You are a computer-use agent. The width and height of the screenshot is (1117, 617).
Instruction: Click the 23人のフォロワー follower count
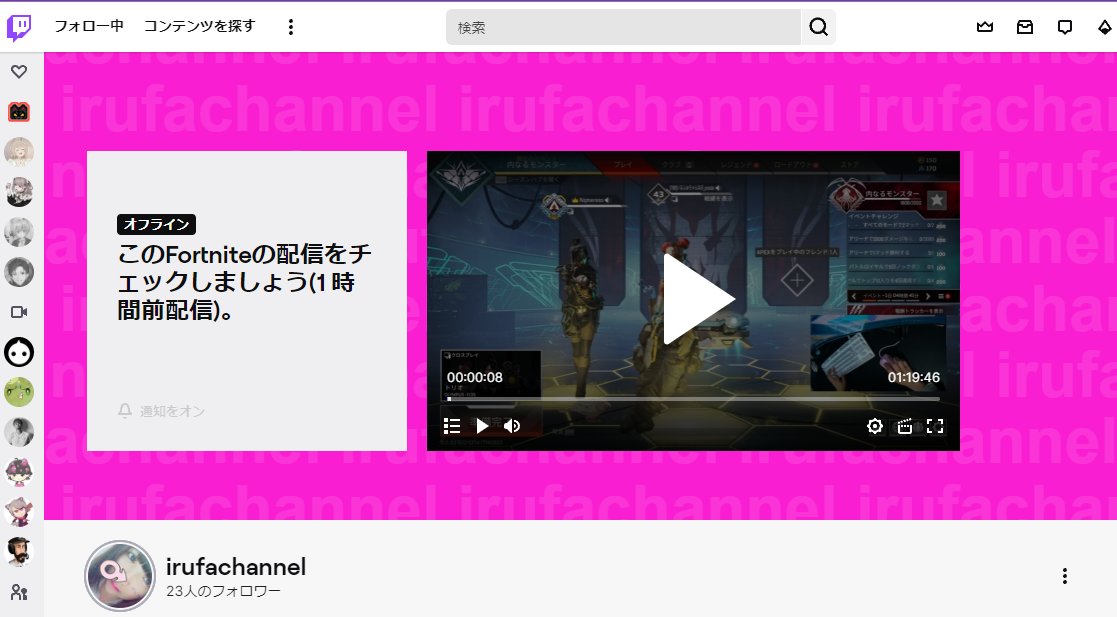pyautogui.click(x=224, y=591)
